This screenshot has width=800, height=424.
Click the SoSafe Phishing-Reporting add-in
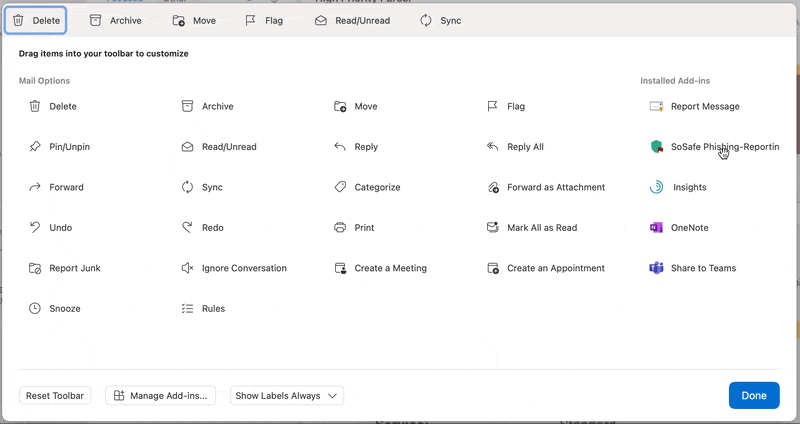click(x=714, y=147)
